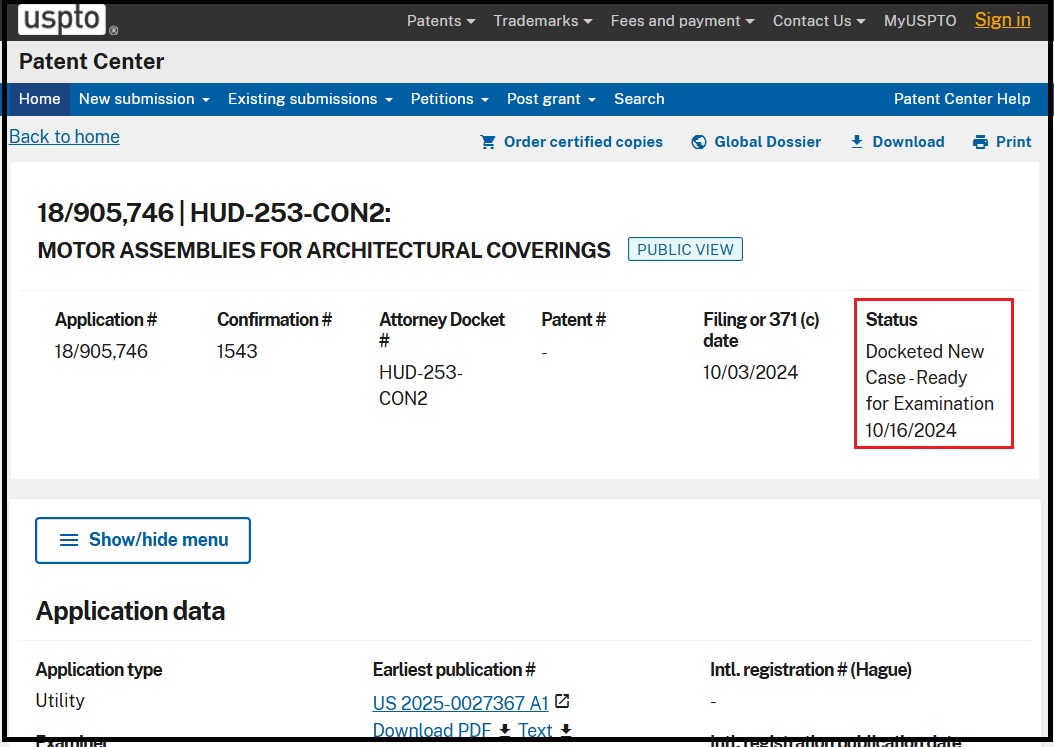1054x747 pixels.
Task: Click the Patent Center heading
Action: point(91,61)
